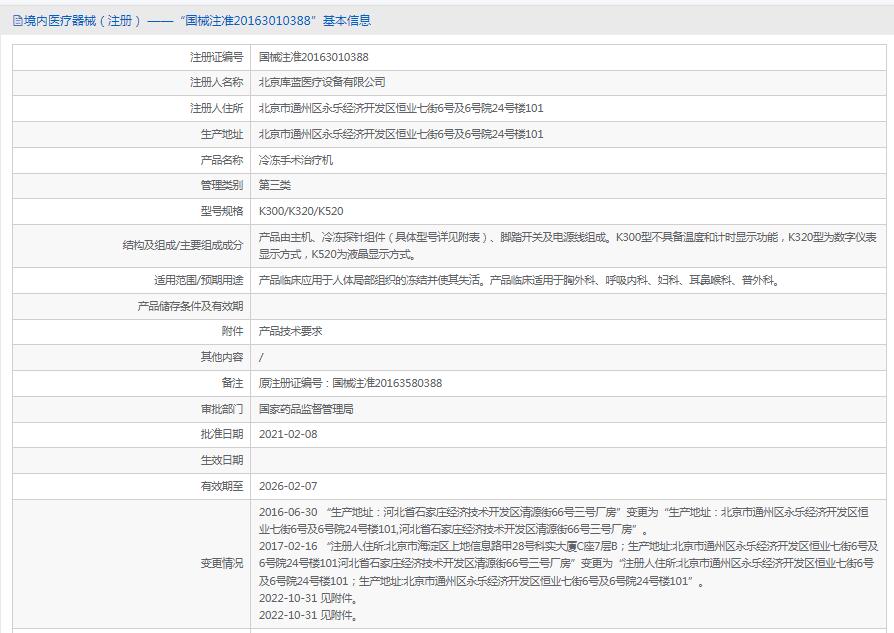Image resolution: width=894 pixels, height=633 pixels.
Task: Click the label '审批部门'
Action: coord(222,409)
